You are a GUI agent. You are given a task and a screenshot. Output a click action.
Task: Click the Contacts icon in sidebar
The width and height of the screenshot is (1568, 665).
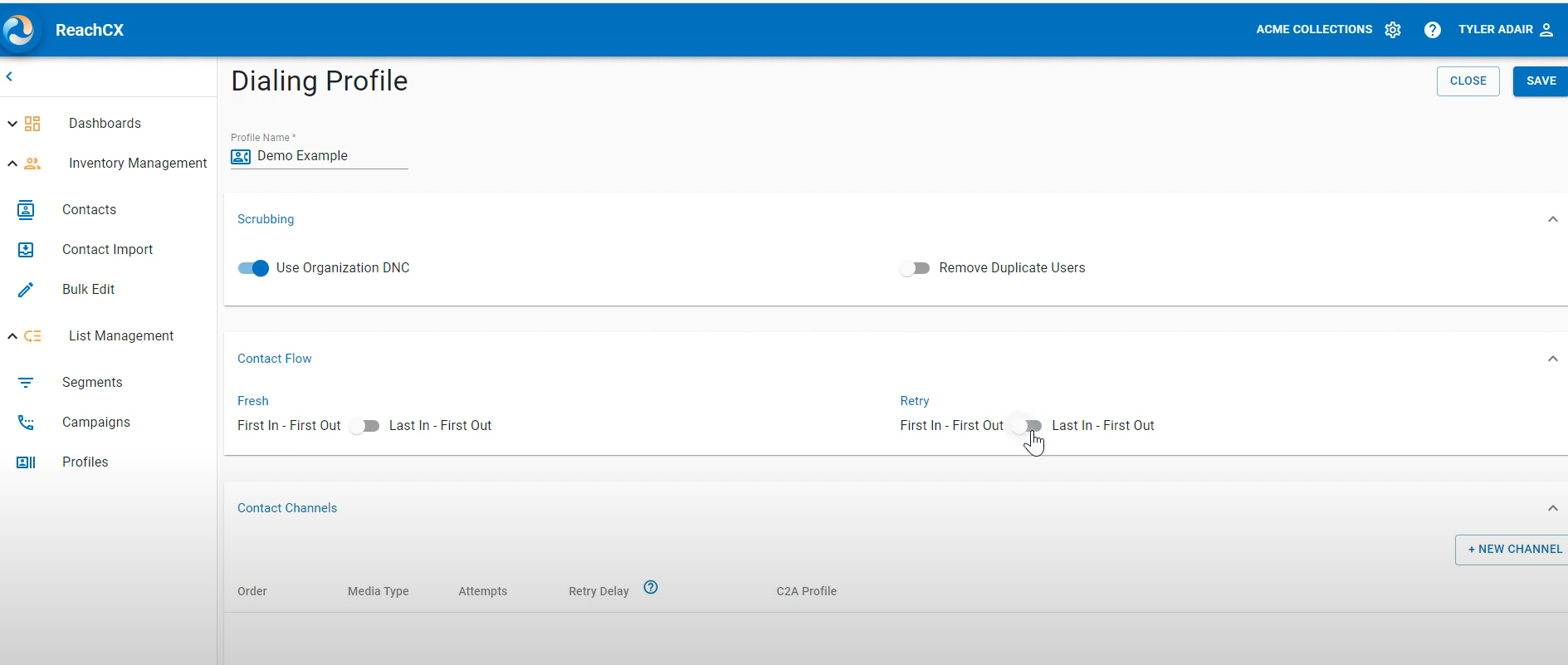coord(26,210)
